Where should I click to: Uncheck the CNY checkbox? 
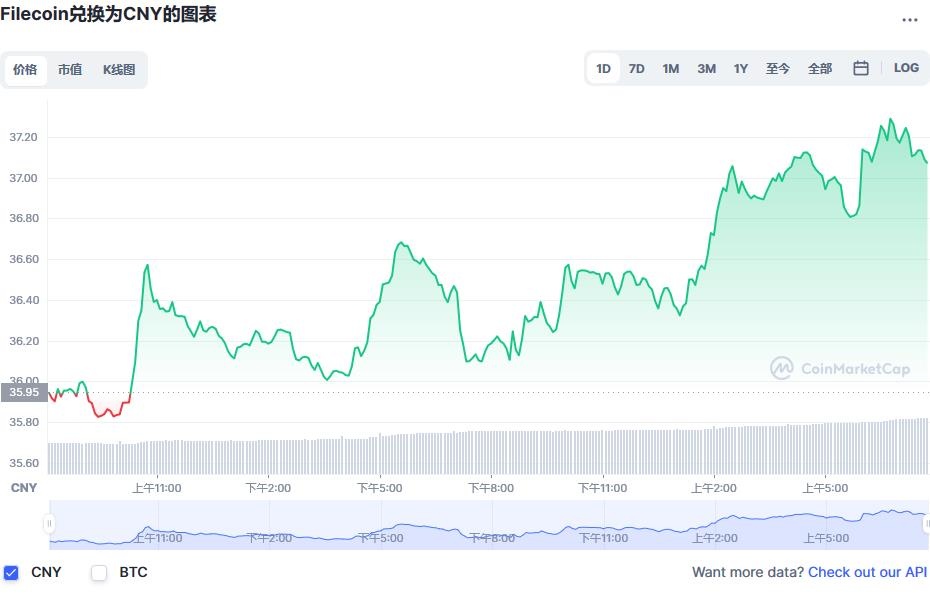tap(13, 573)
